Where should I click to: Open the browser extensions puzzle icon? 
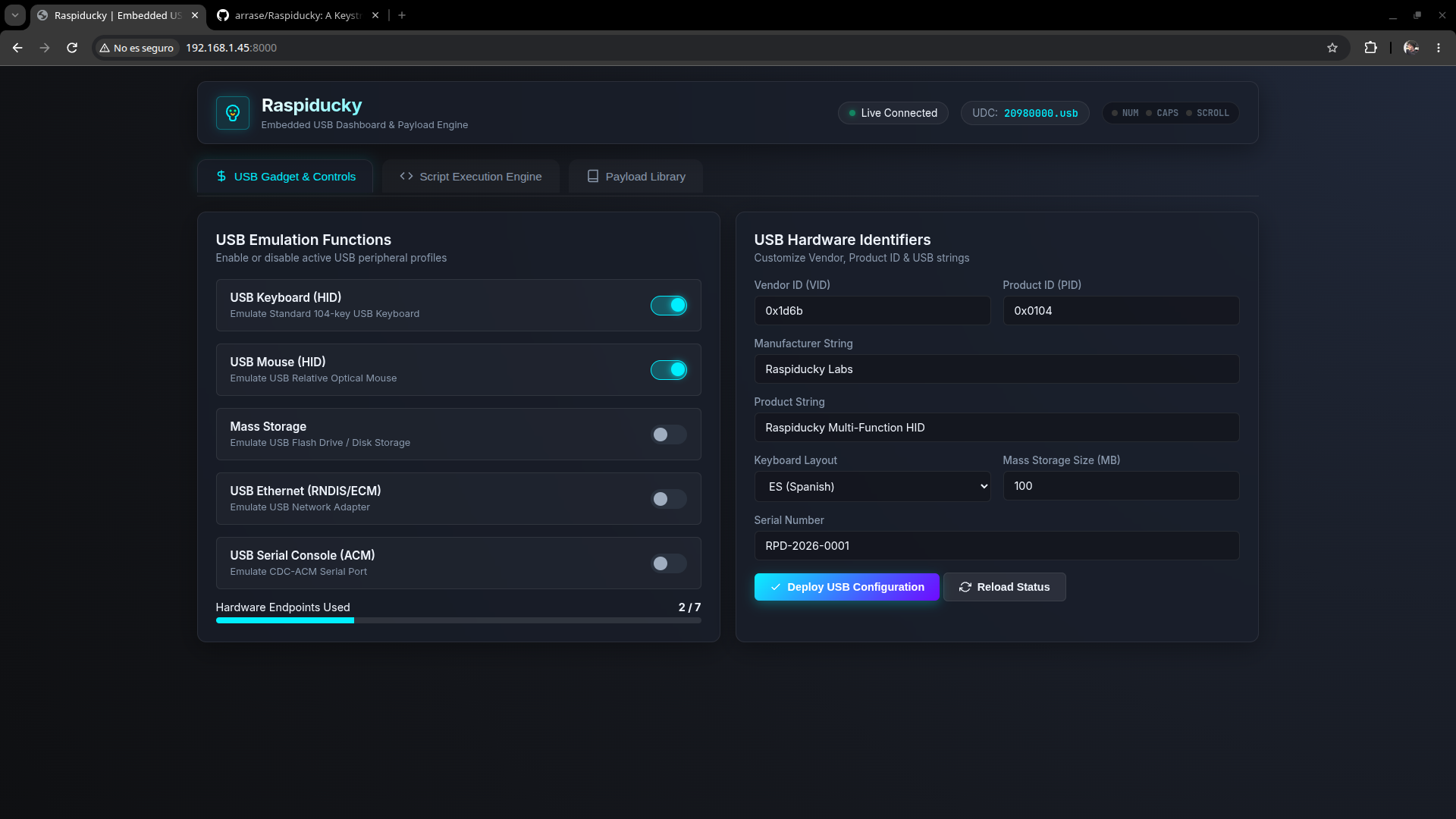pyautogui.click(x=1370, y=48)
